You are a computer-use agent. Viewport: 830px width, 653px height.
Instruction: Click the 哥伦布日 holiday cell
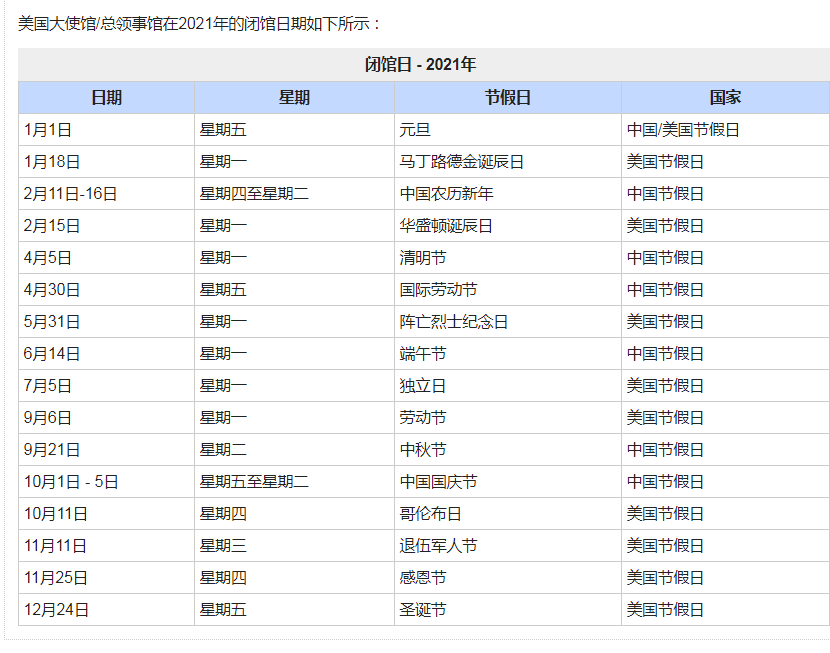coord(430,514)
